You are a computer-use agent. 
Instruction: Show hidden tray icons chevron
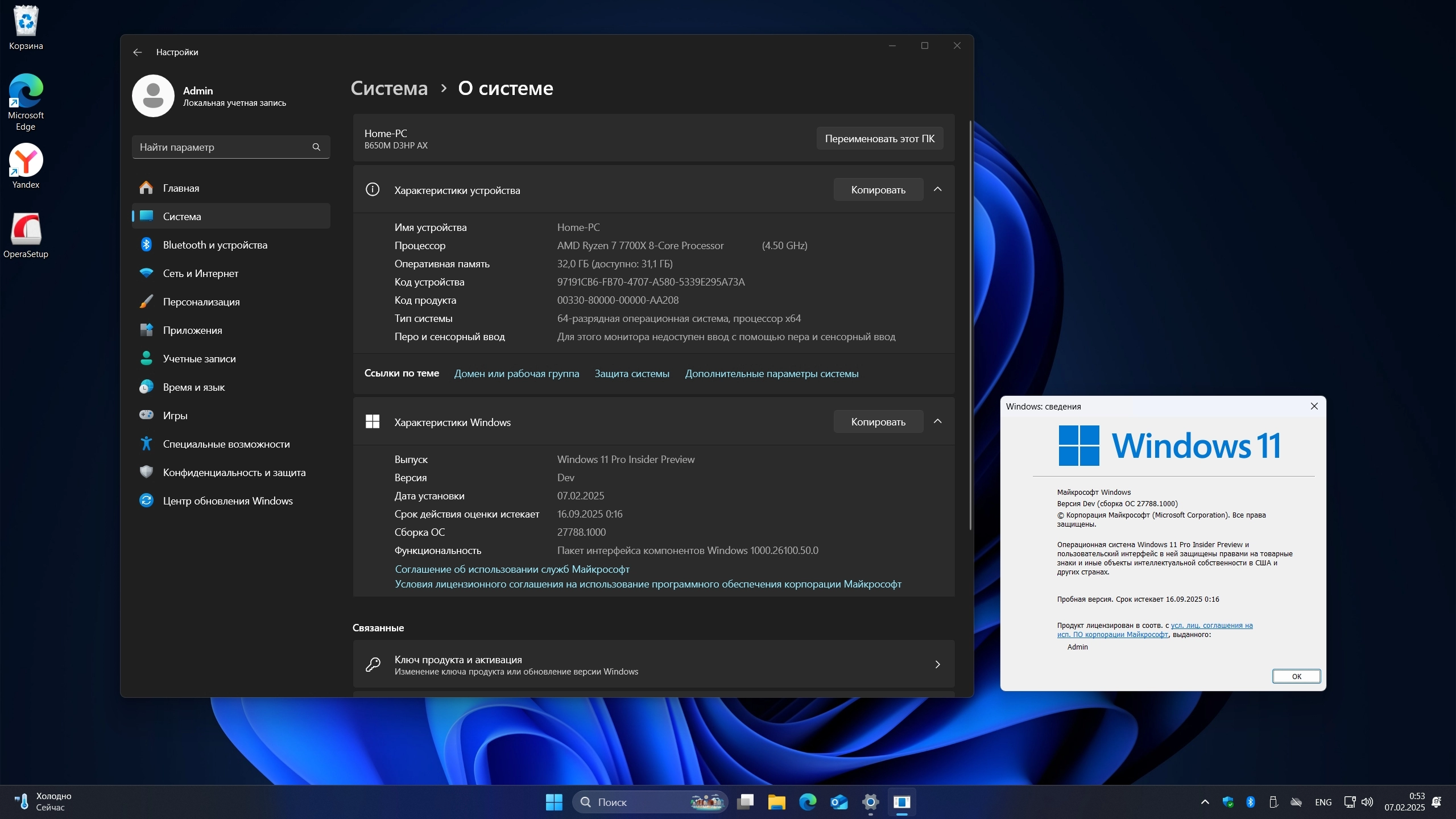click(x=1205, y=802)
